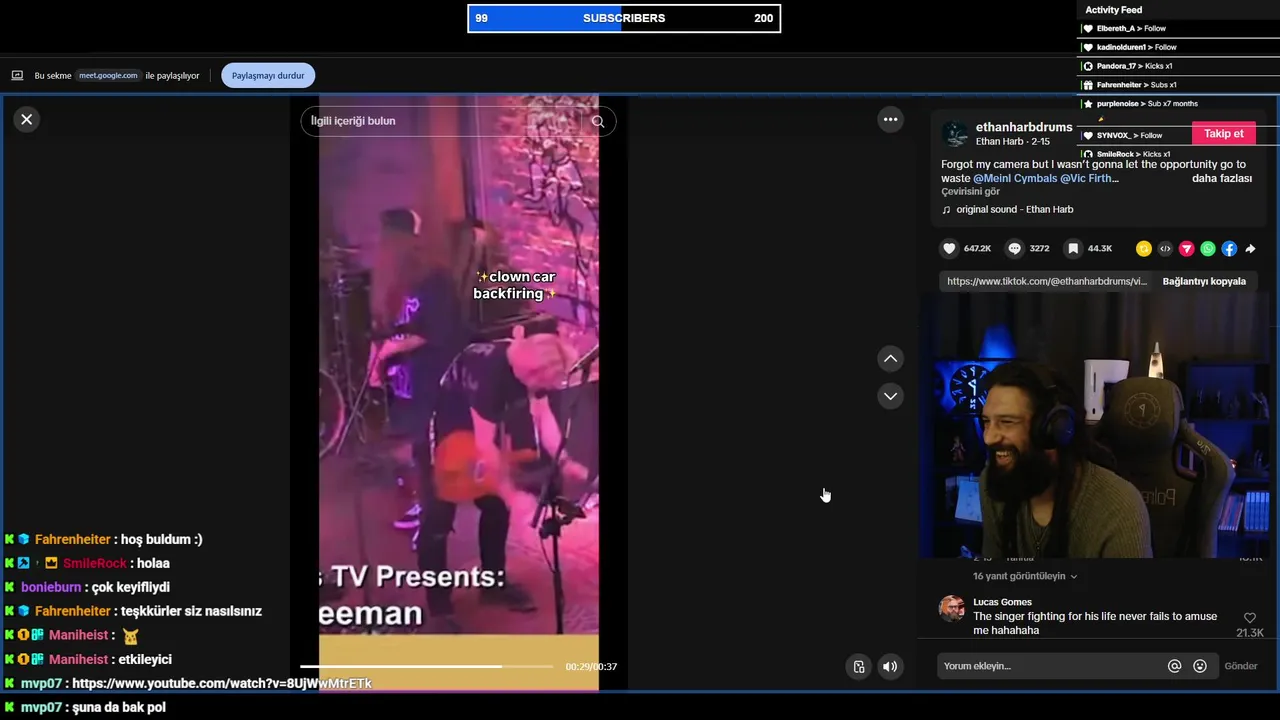Click 'Fahrenheiter > Subs x1' activity entry
This screenshot has height=720, width=1280.
coord(1136,85)
